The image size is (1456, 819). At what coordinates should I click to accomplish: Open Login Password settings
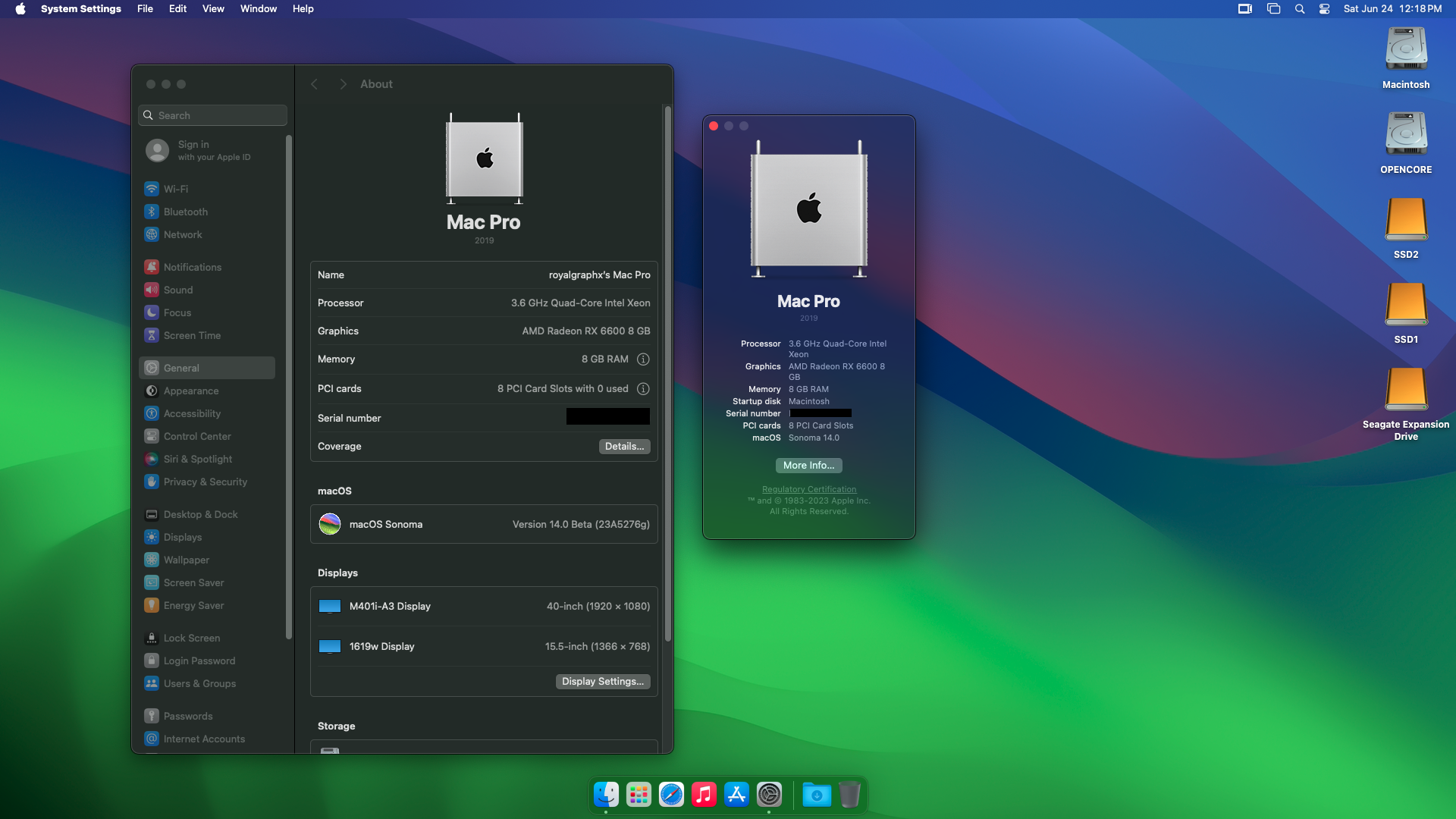pos(207,661)
